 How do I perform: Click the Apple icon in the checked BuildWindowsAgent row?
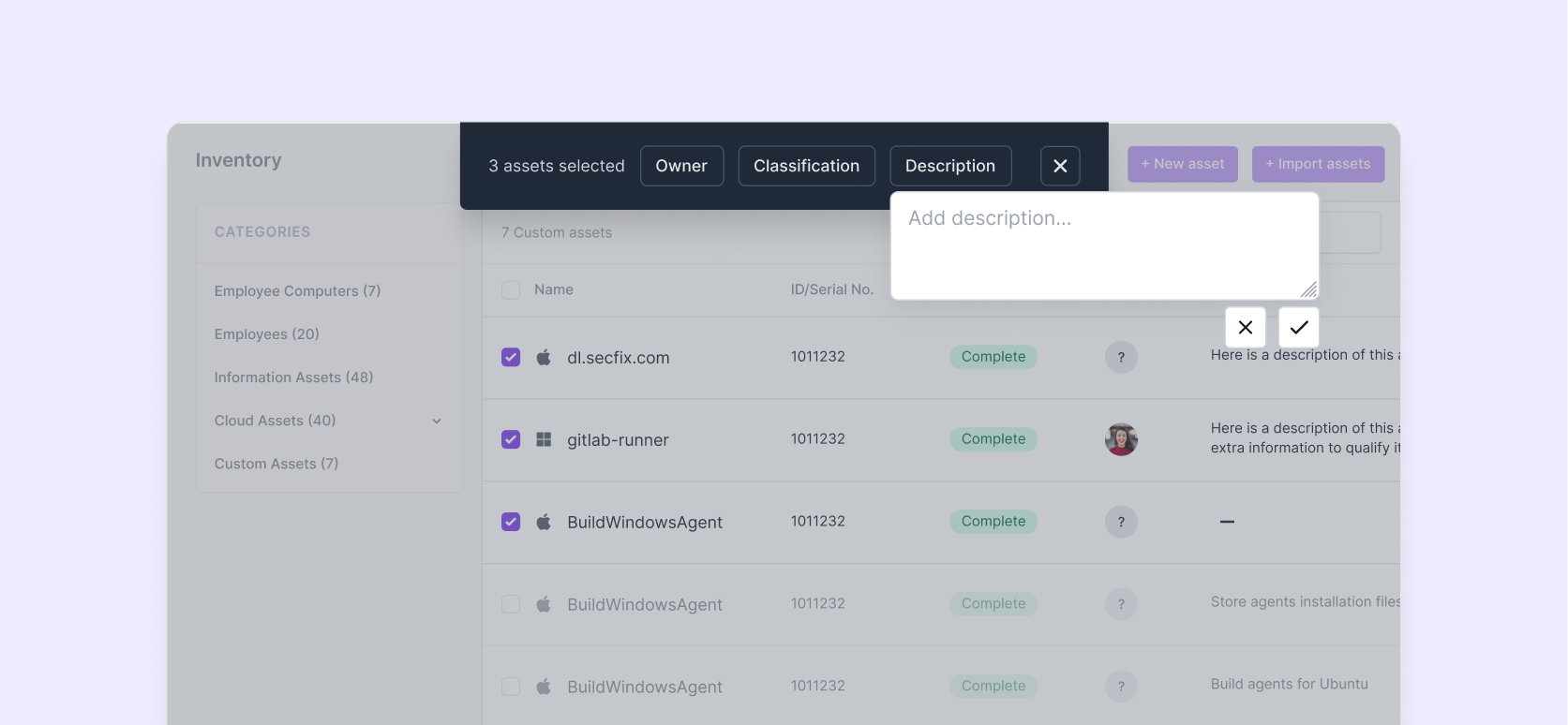click(x=544, y=522)
